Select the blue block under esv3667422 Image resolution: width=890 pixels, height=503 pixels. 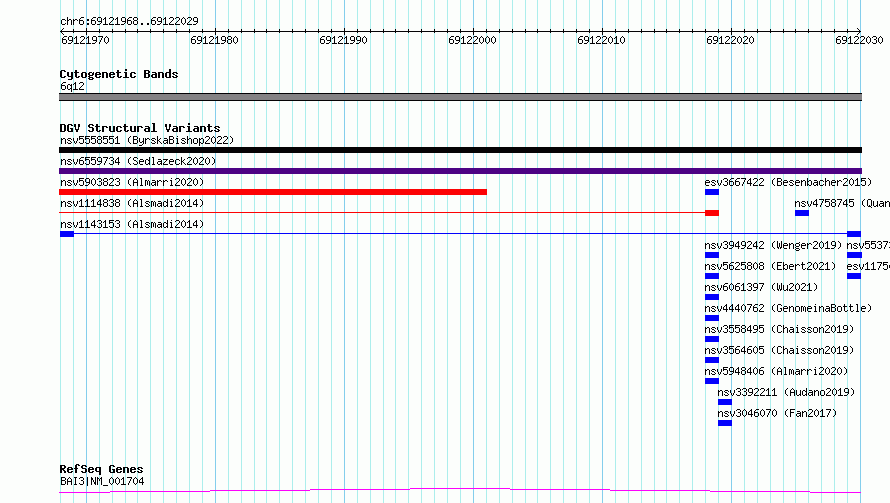pos(712,192)
